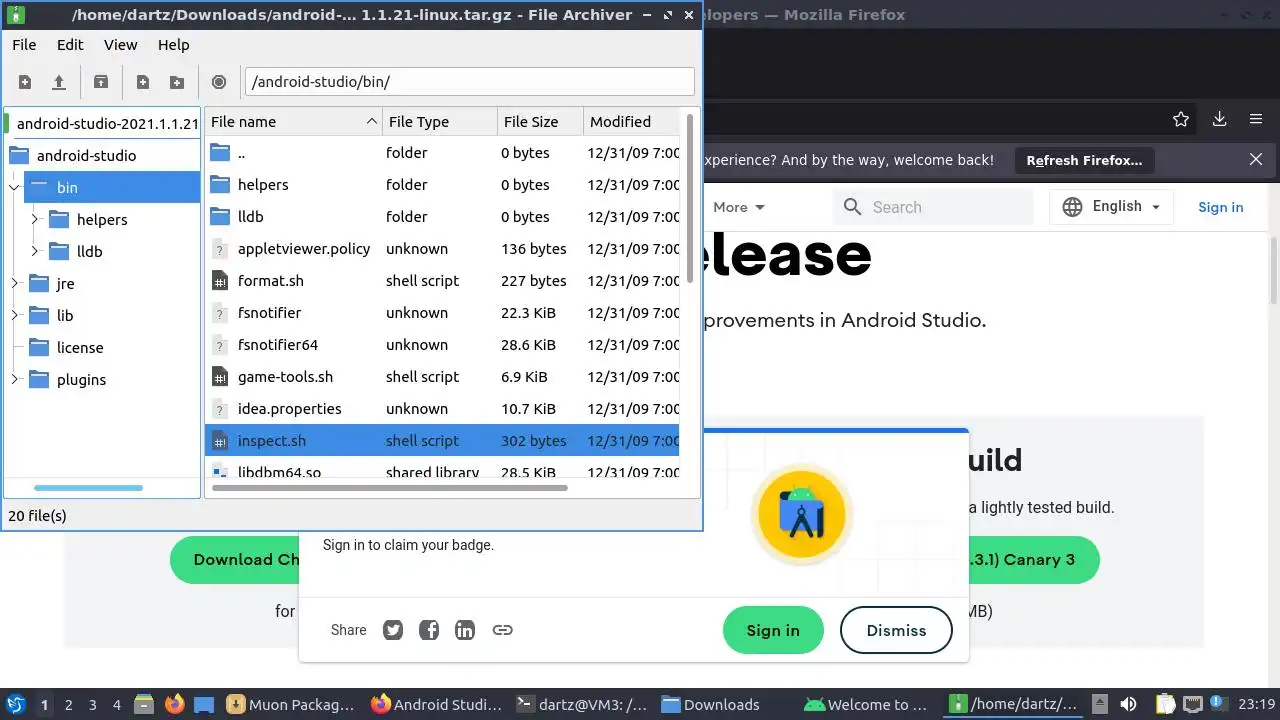This screenshot has height=720, width=1280.
Task: Click the globe language icon
Action: click(1072, 207)
